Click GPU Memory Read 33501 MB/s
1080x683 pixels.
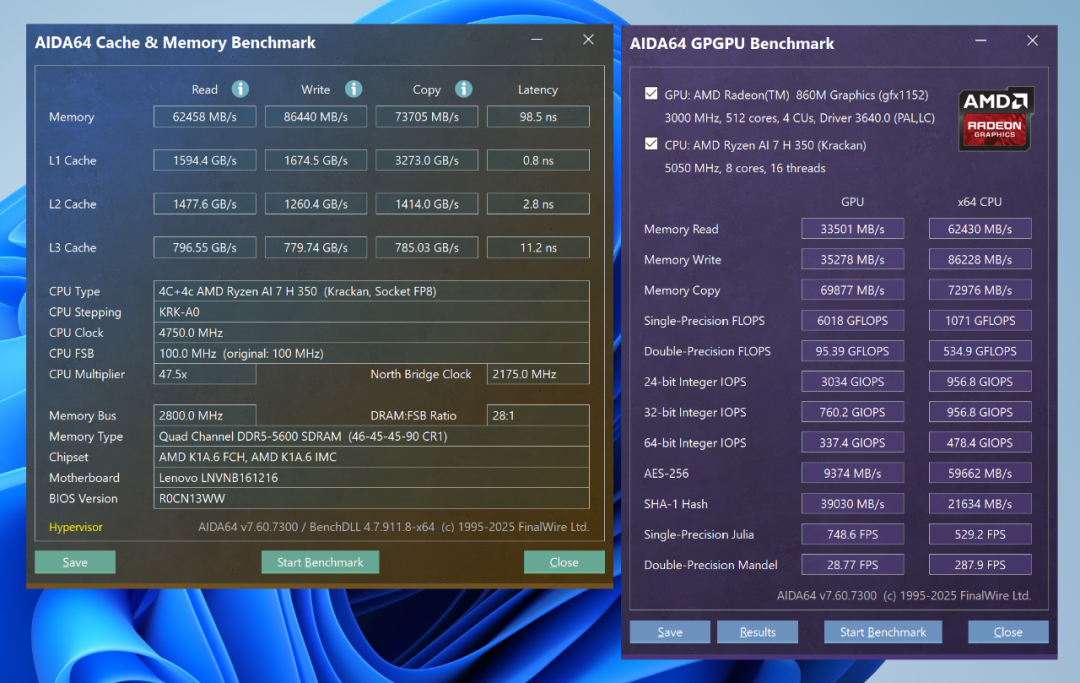pyautogui.click(x=852, y=229)
